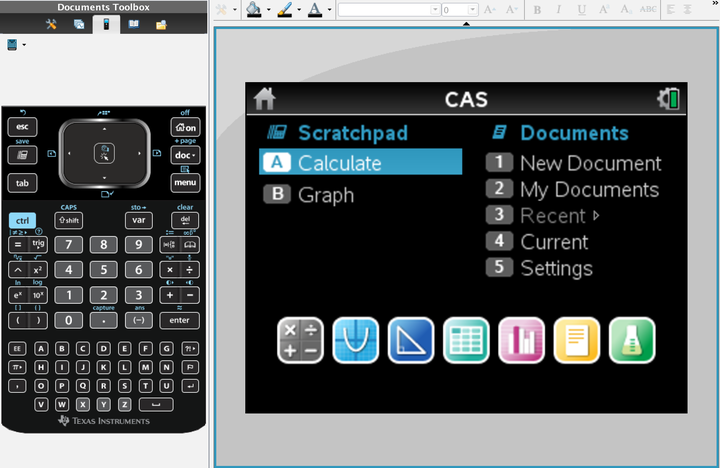Toggle the ctrl key on keypad

(22, 220)
